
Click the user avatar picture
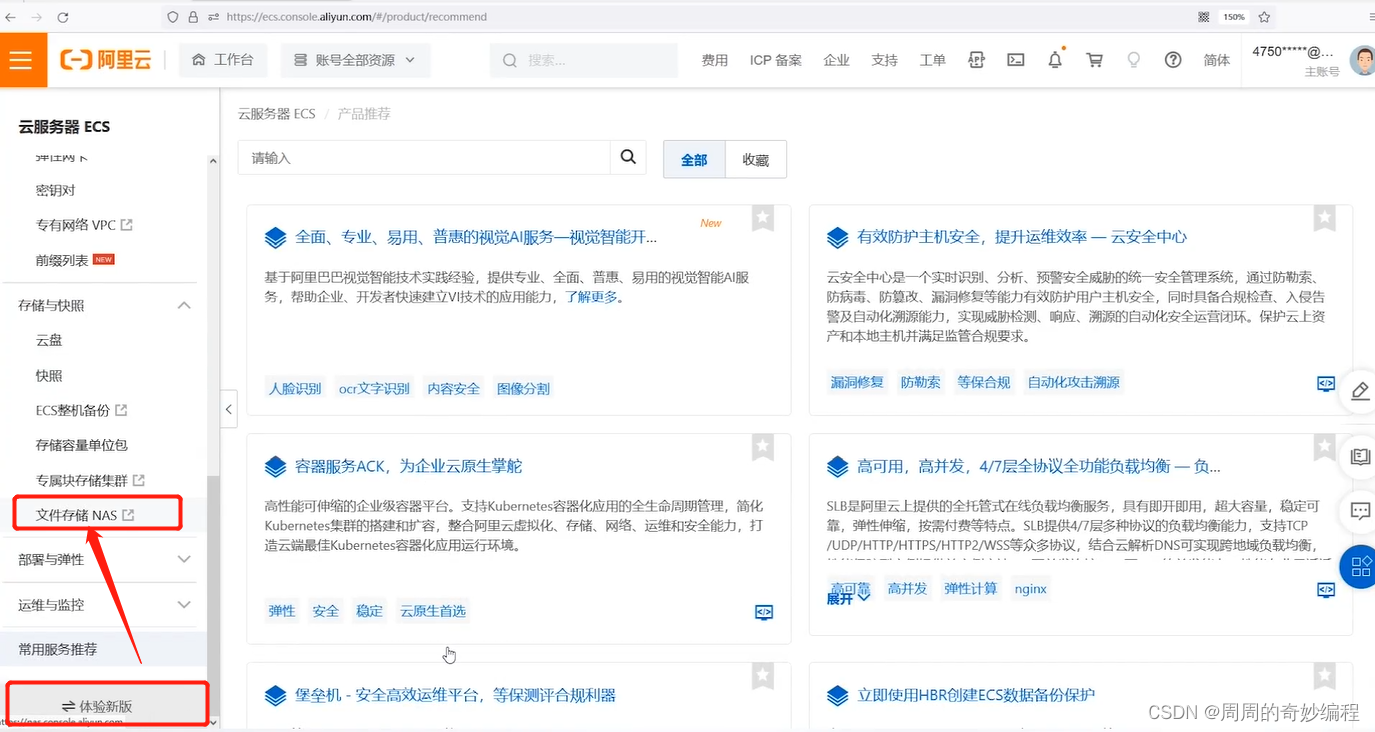pos(1362,60)
